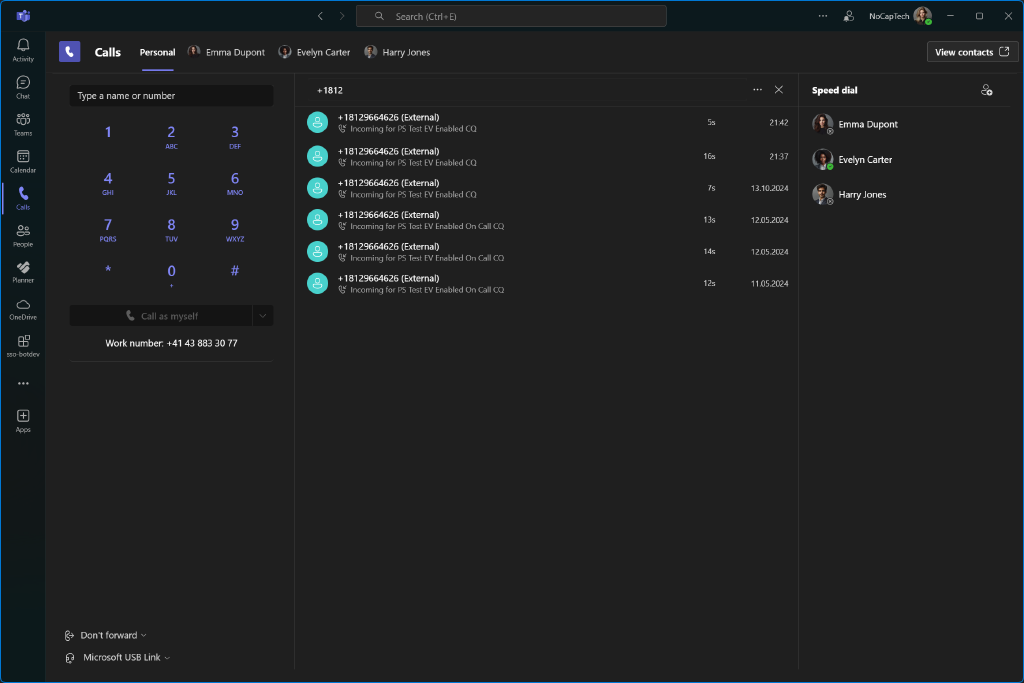Screen dimensions: 1024x683
Task: Click the View contacts button
Action: coord(971,52)
